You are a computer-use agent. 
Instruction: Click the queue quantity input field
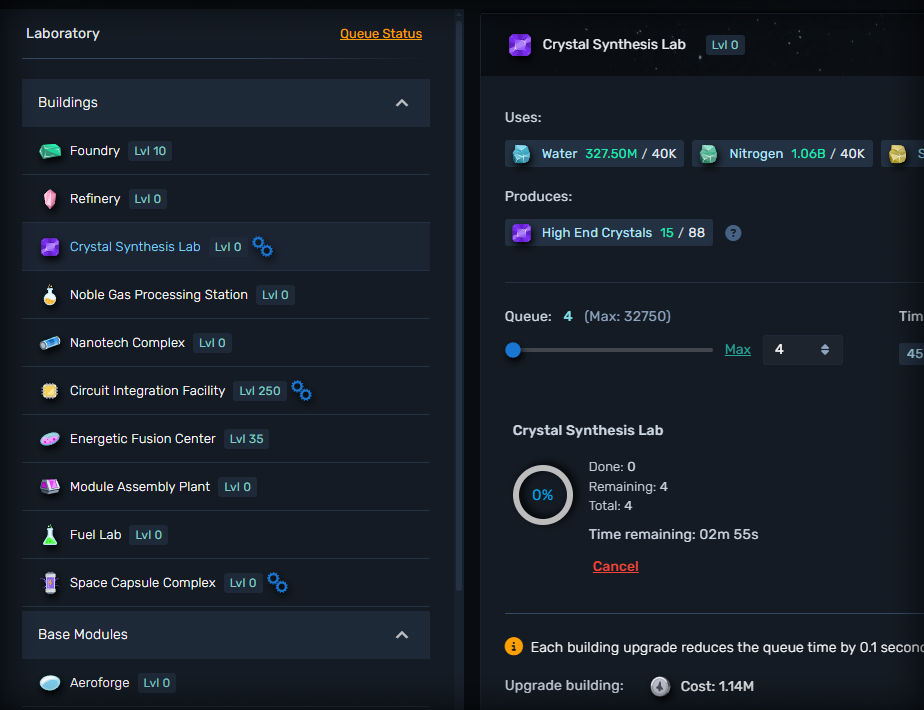pos(803,350)
